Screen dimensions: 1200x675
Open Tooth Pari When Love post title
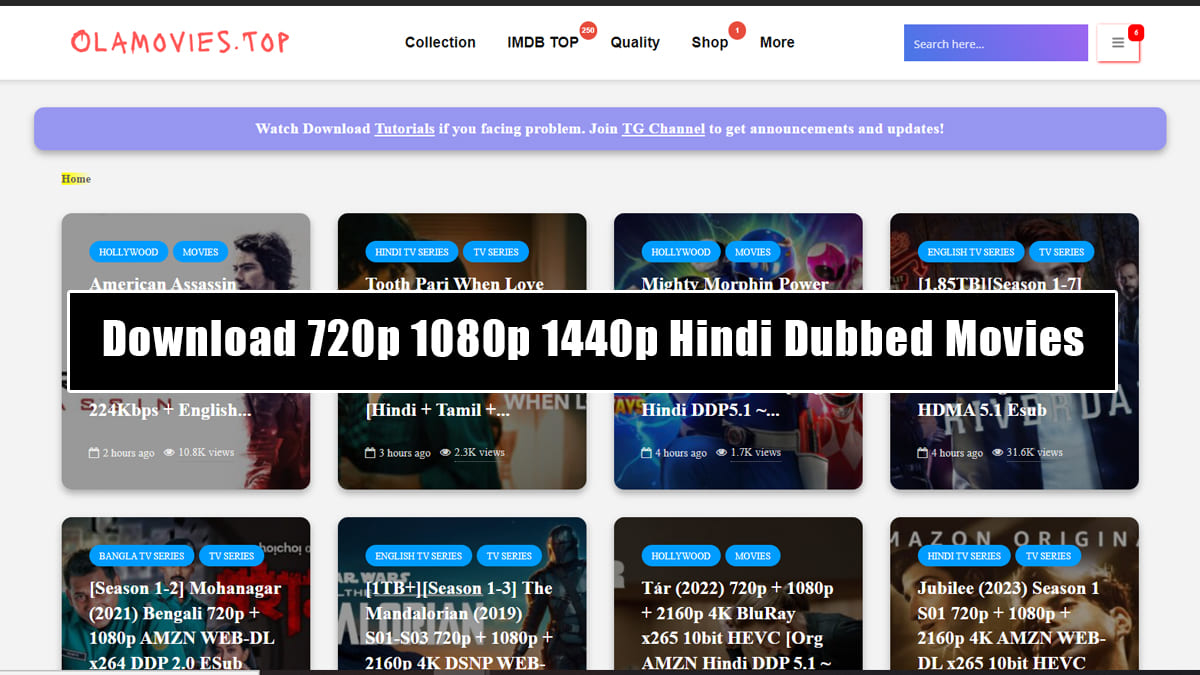pos(454,283)
